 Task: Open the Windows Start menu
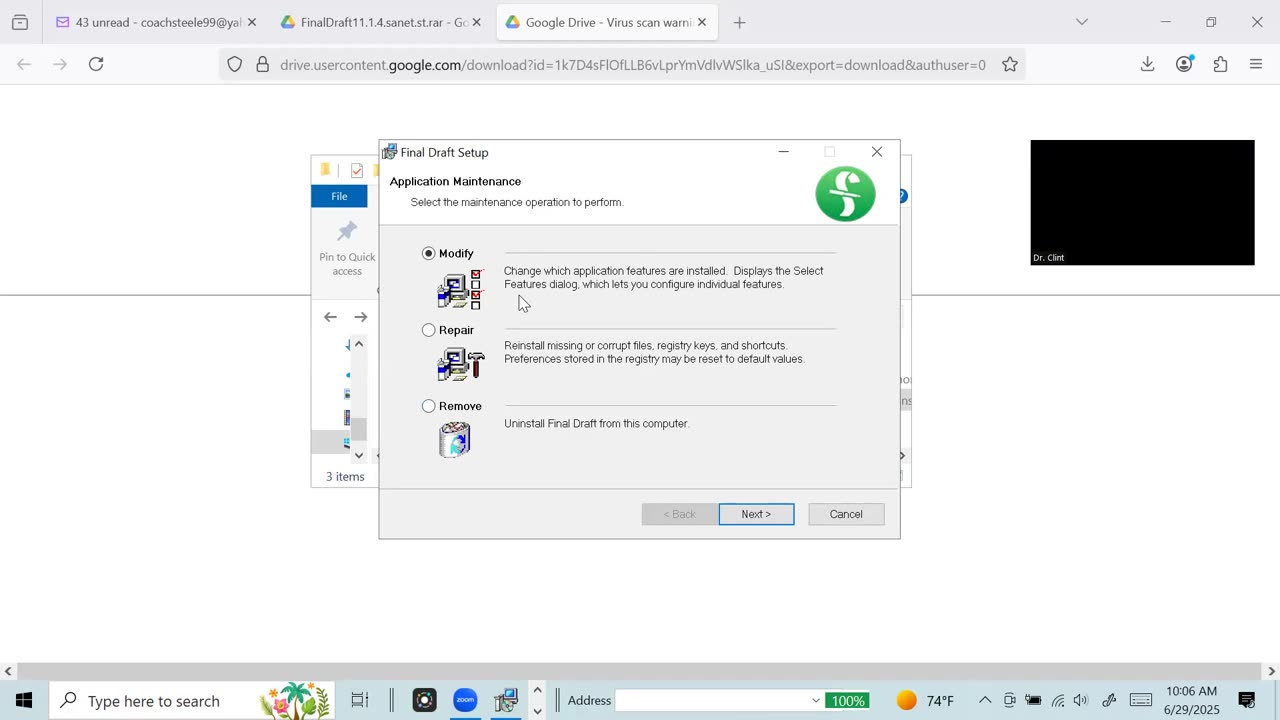24,700
